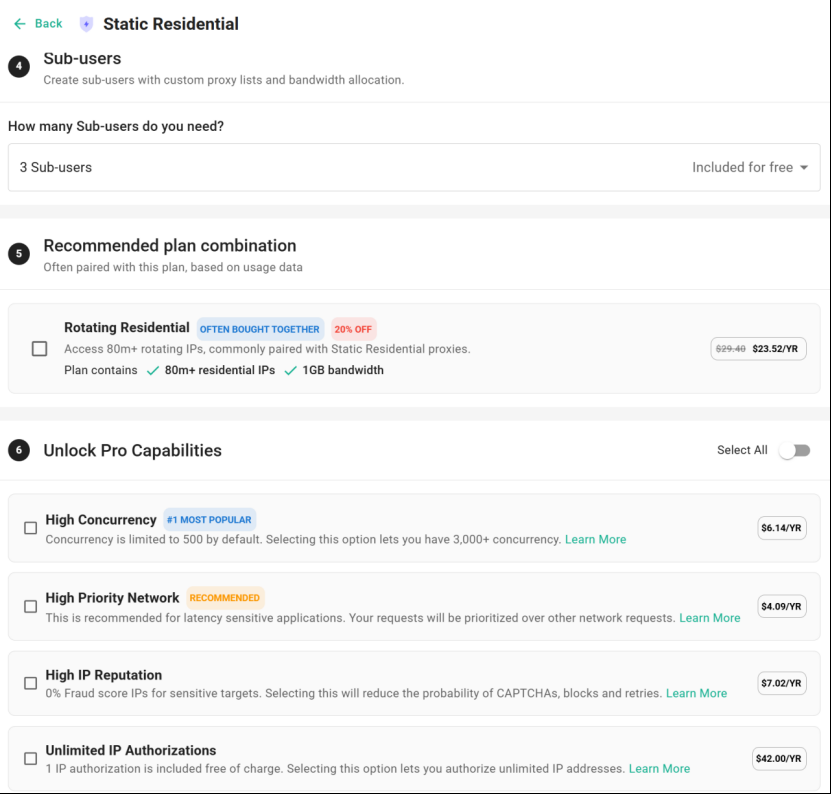The height and width of the screenshot is (794, 831).
Task: Click the #1 MOST POPULAR tag
Action: (x=209, y=520)
